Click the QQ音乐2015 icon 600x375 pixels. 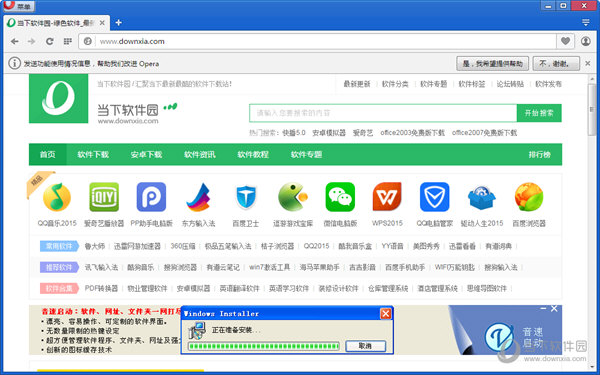(x=57, y=197)
